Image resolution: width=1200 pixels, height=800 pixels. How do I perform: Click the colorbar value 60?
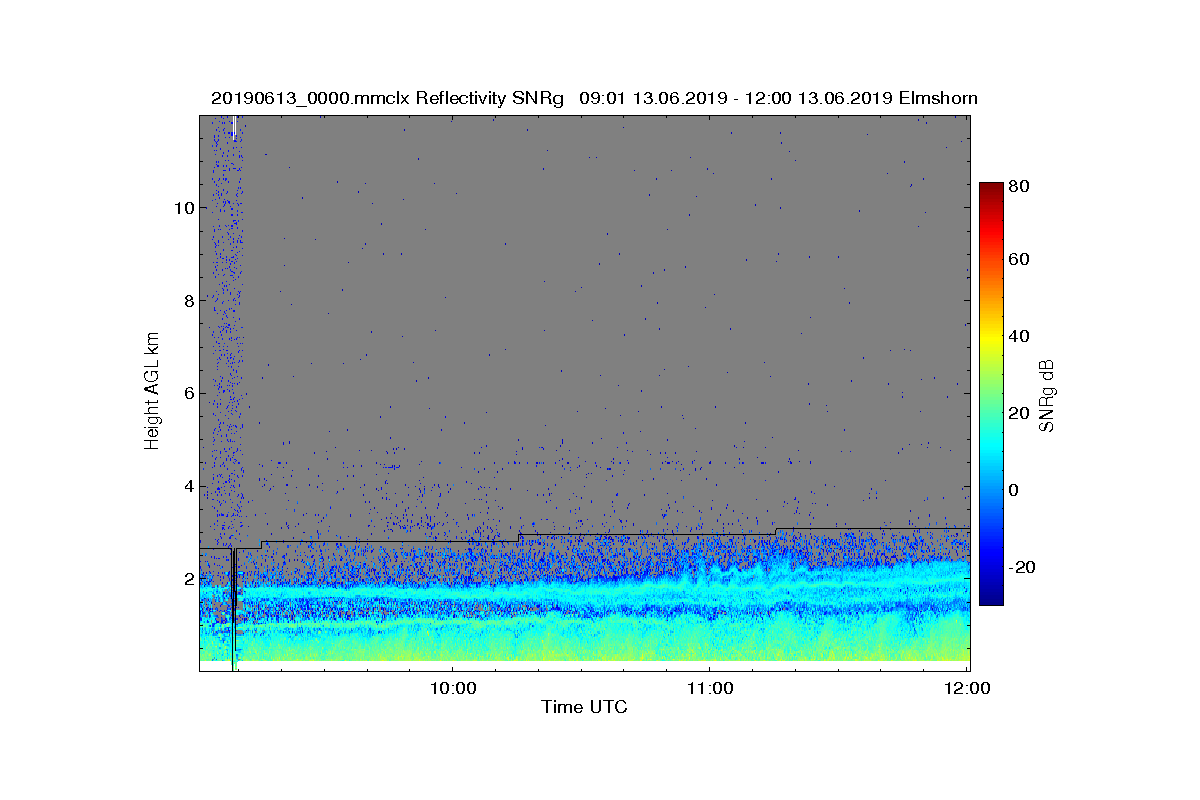(x=1020, y=260)
